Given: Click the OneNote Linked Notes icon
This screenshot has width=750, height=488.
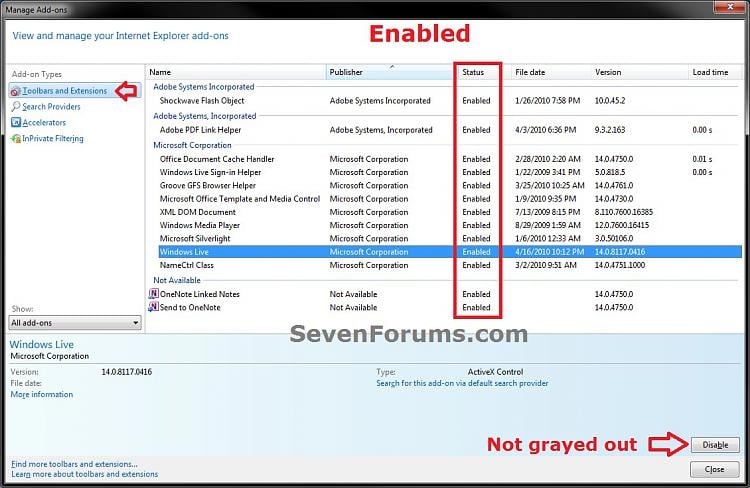Looking at the screenshot, I should (x=154, y=294).
